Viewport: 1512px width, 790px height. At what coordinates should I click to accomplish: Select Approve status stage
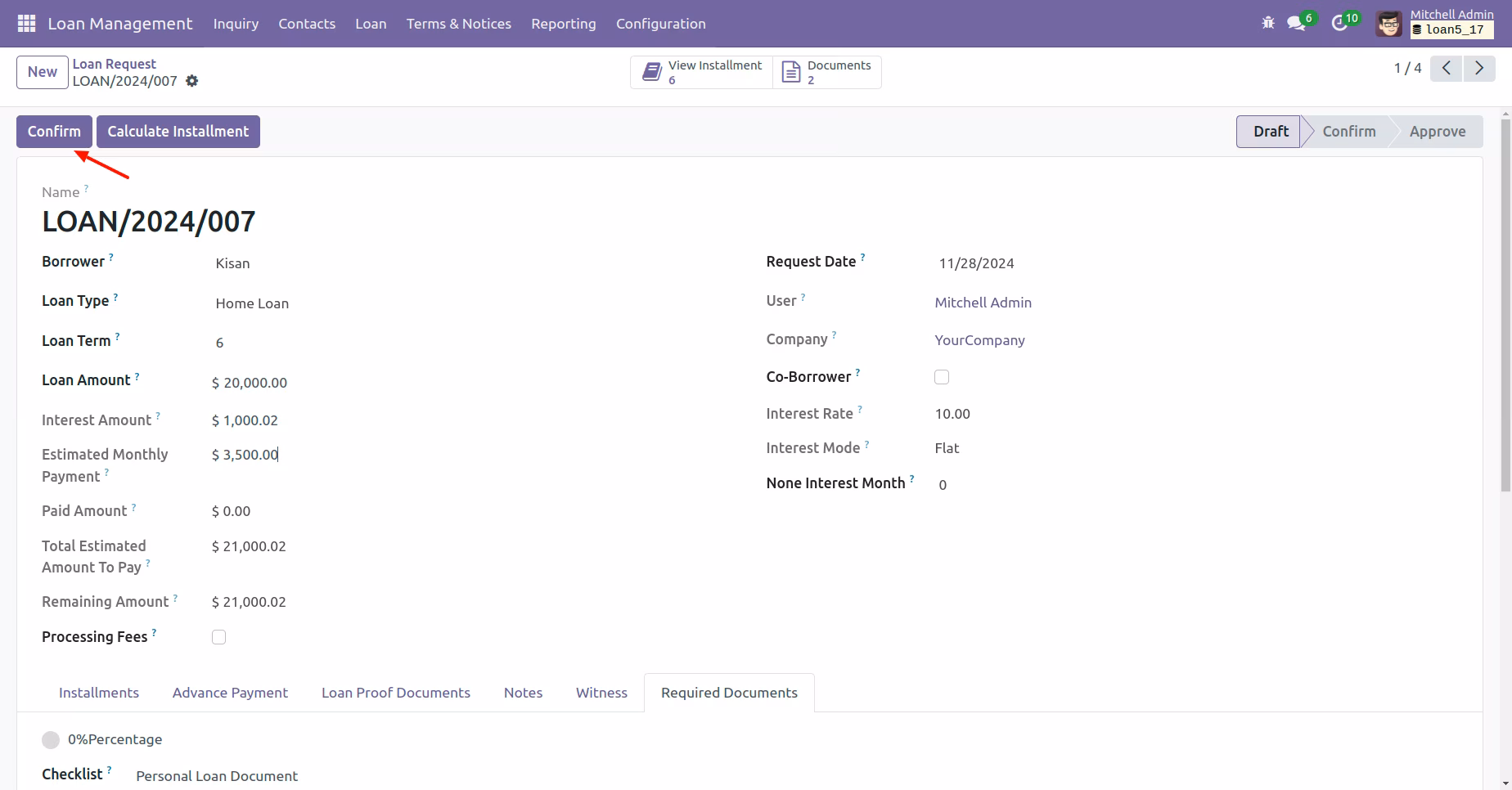coord(1438,132)
